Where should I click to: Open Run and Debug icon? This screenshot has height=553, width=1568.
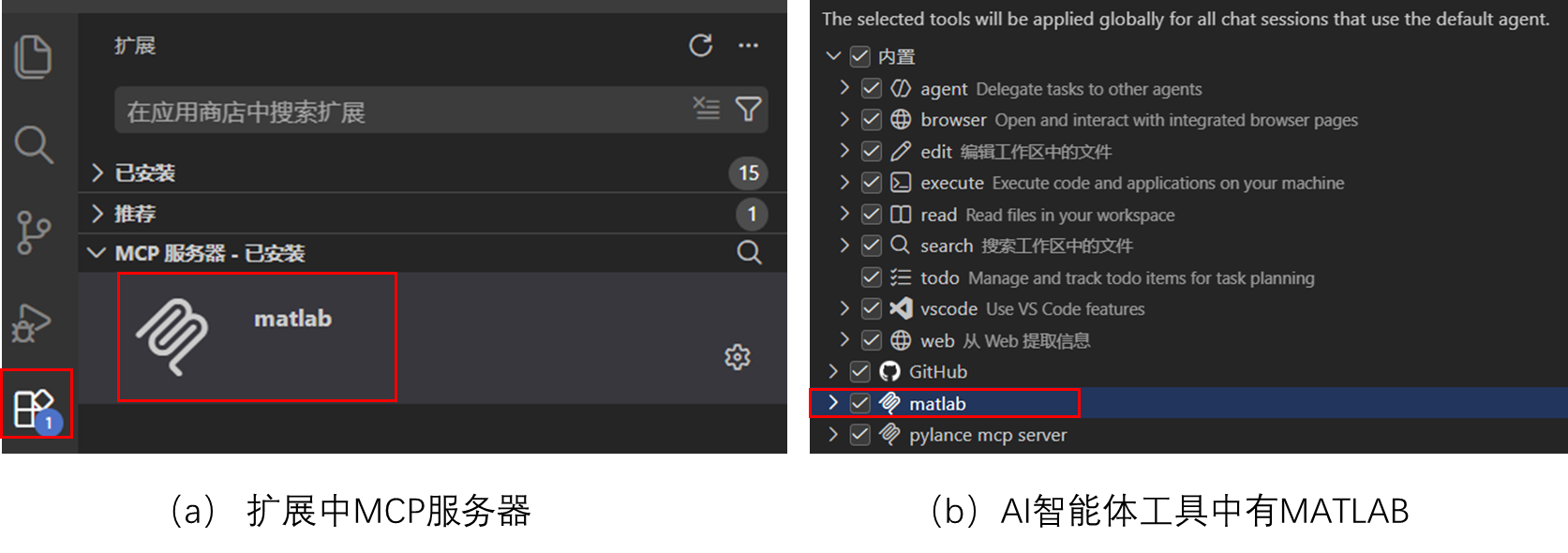tap(32, 322)
